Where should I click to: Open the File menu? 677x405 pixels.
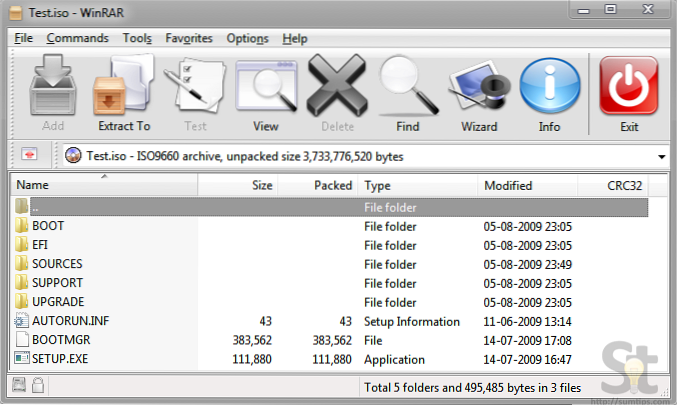(x=24, y=39)
